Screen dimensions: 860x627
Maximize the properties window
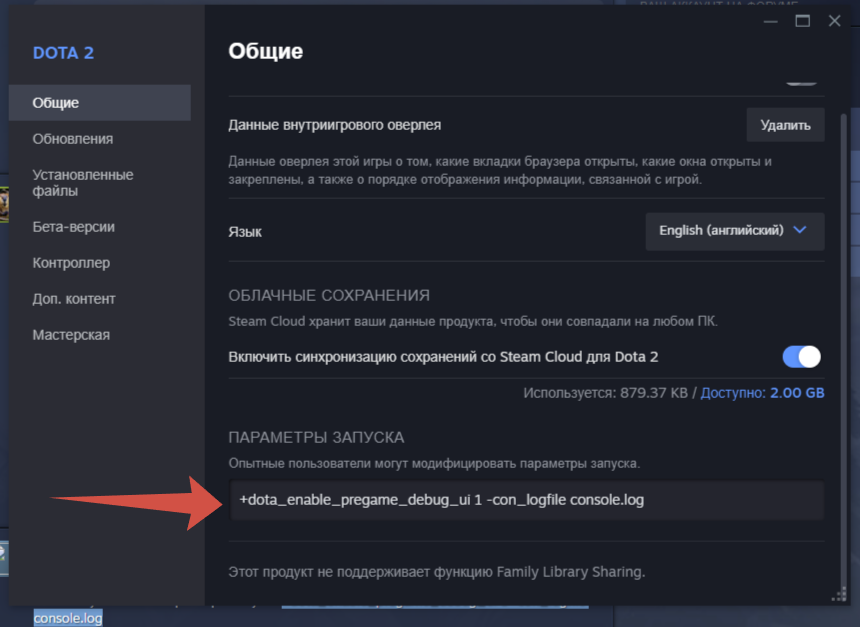pos(802,21)
